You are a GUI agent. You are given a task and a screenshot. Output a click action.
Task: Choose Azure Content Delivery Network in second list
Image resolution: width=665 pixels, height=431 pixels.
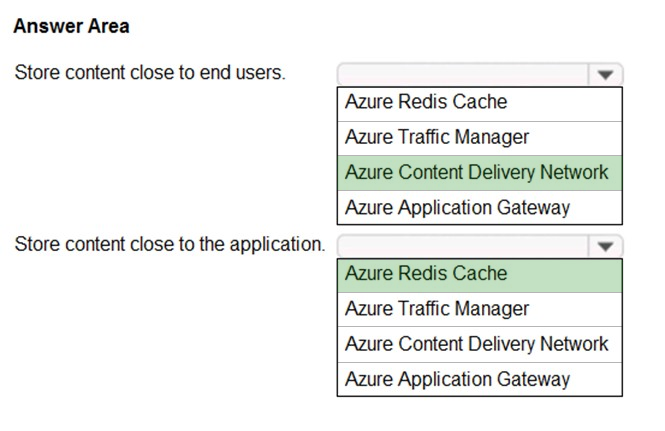click(x=480, y=344)
